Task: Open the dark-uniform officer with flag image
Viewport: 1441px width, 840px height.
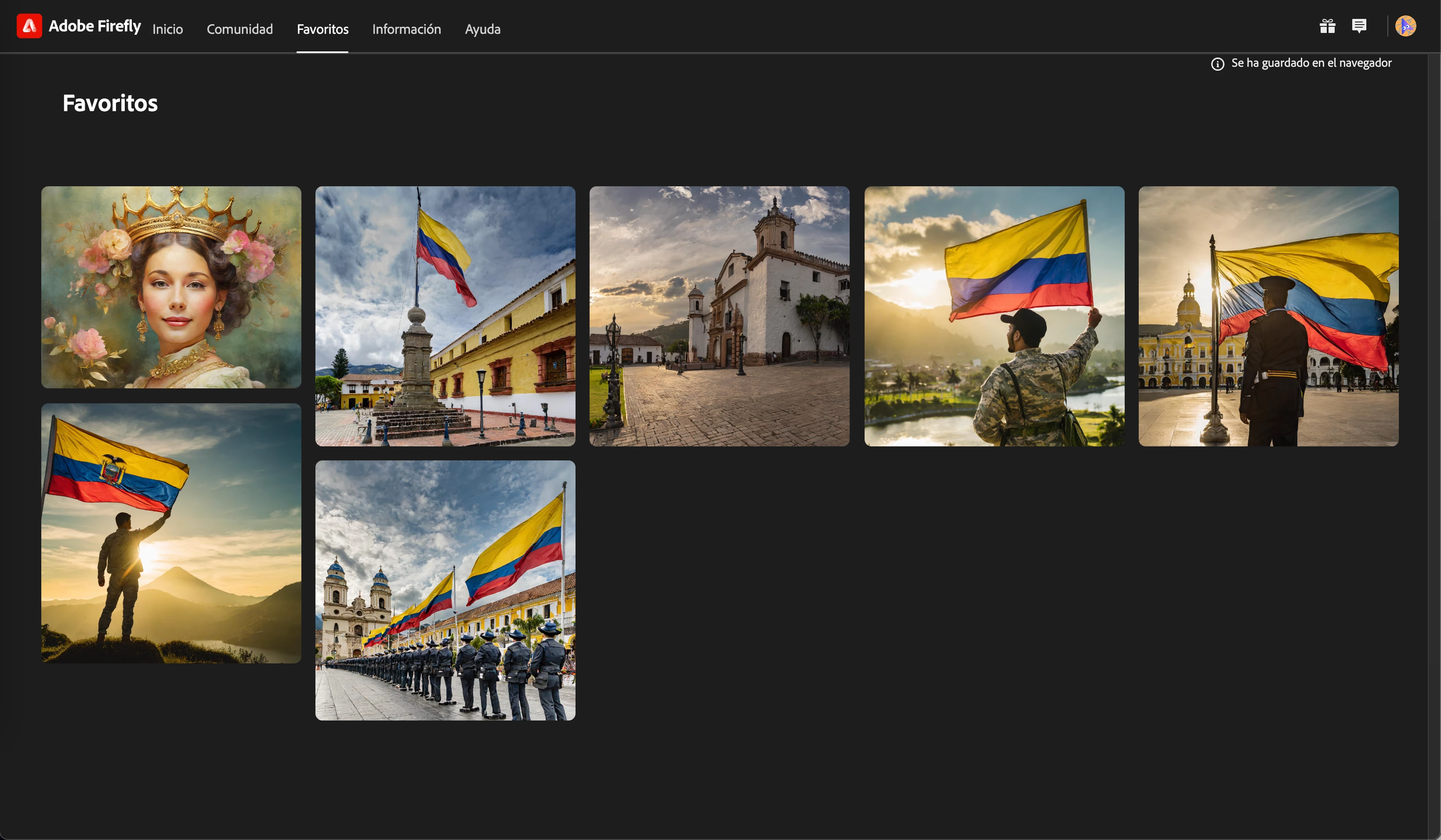Action: tap(1268, 315)
